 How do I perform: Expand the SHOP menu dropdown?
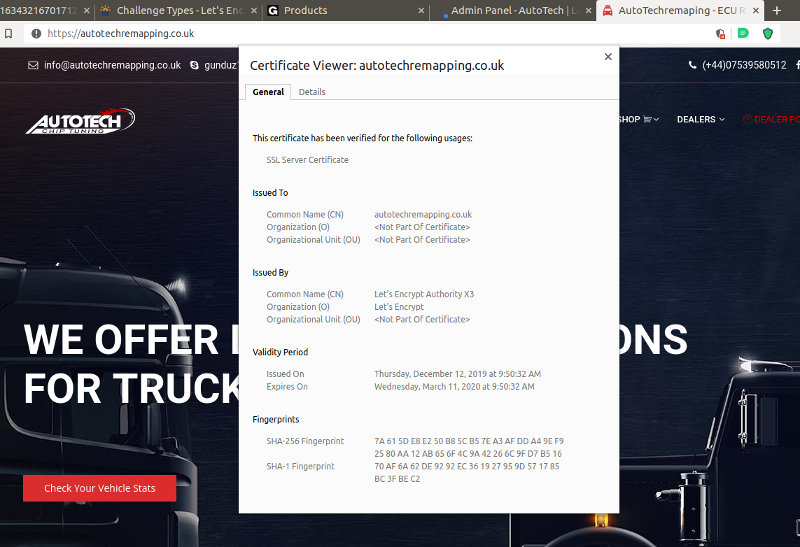[x=638, y=119]
